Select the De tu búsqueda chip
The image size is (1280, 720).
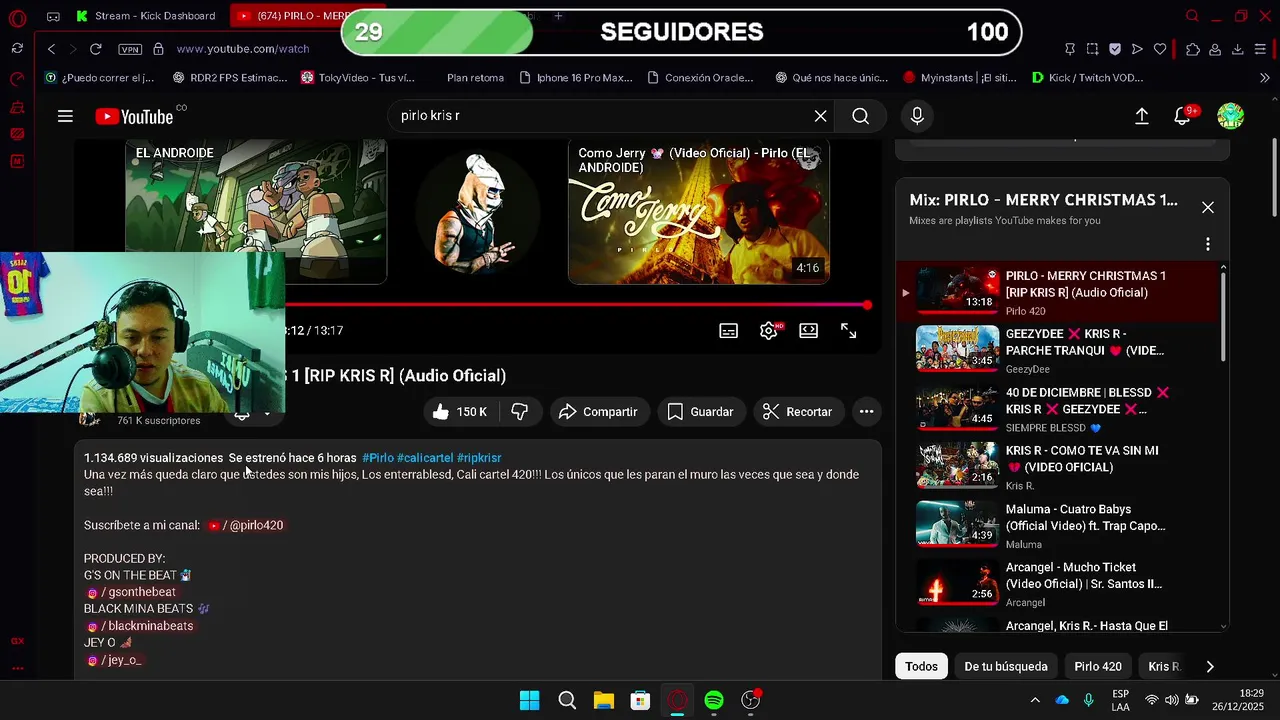click(1006, 666)
